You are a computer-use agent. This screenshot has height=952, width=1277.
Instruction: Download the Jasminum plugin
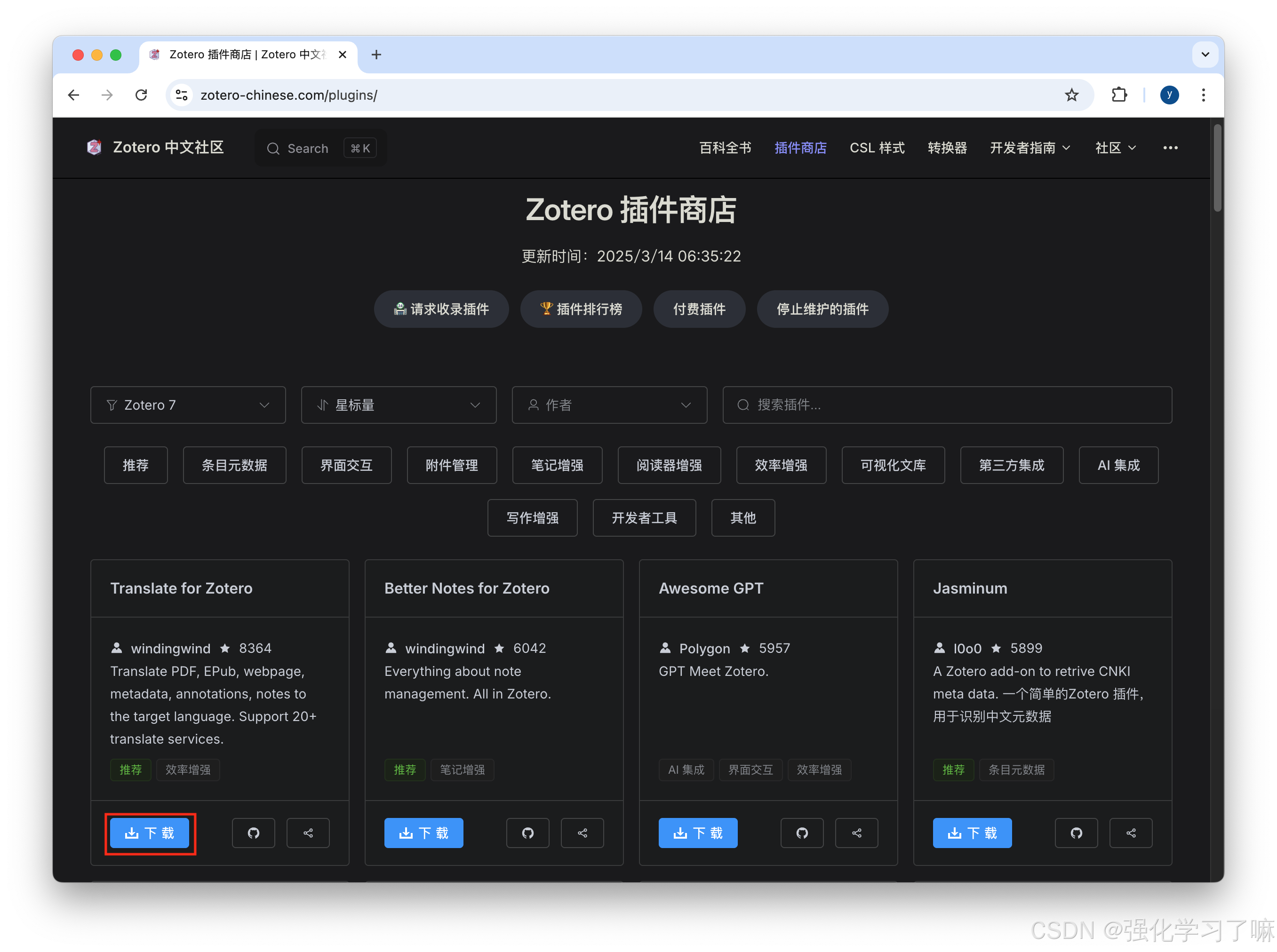[972, 833]
